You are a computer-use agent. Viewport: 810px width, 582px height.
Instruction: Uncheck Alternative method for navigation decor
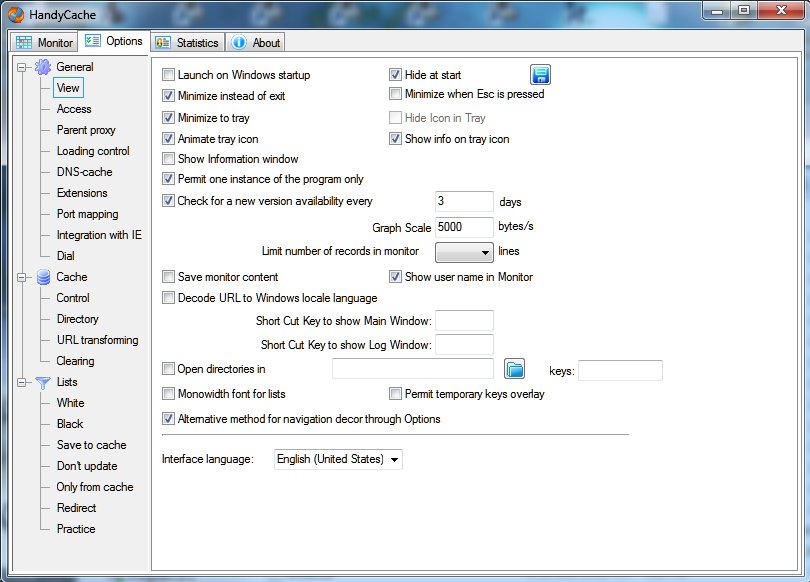(x=168, y=419)
